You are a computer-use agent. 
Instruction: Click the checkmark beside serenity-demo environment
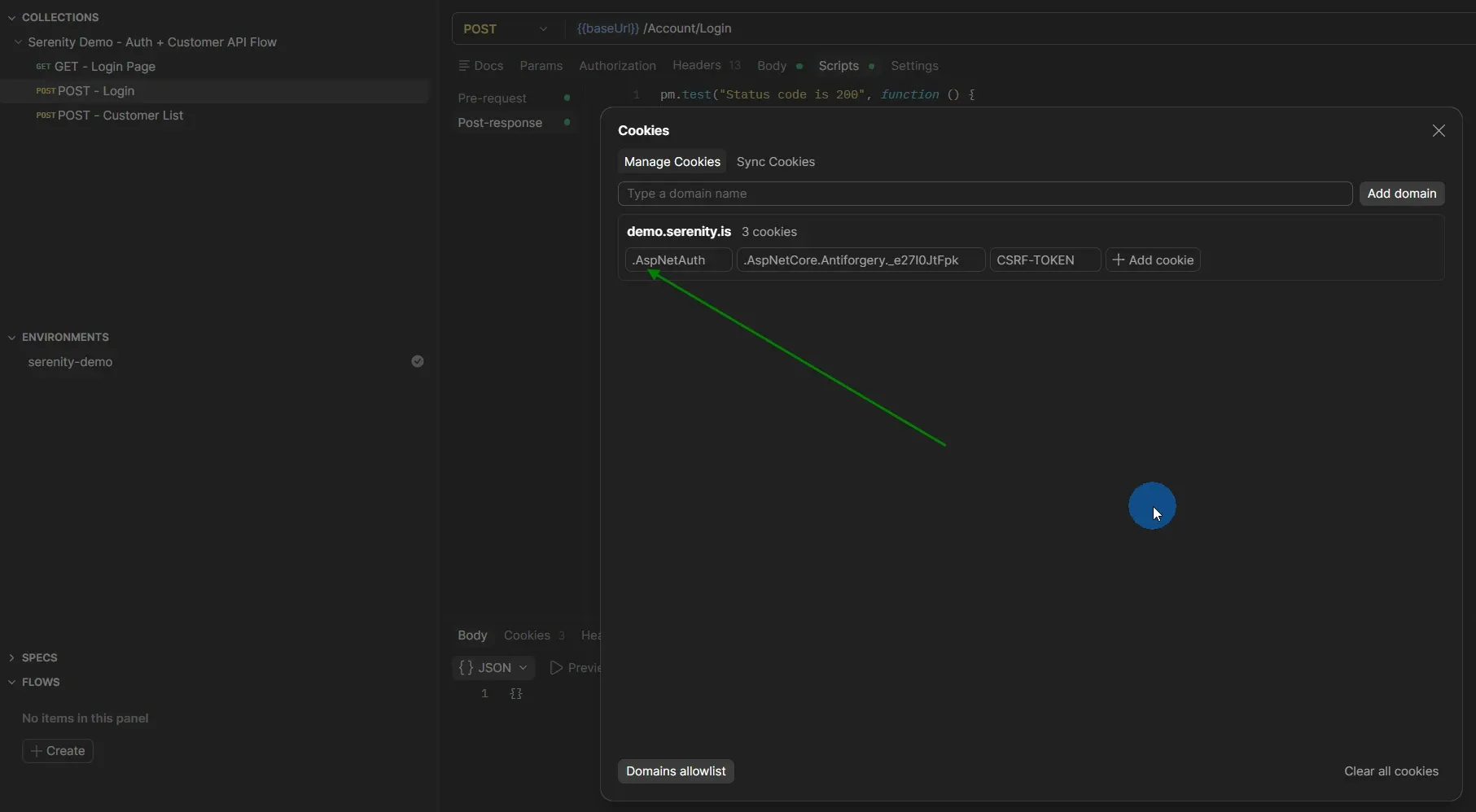point(418,361)
